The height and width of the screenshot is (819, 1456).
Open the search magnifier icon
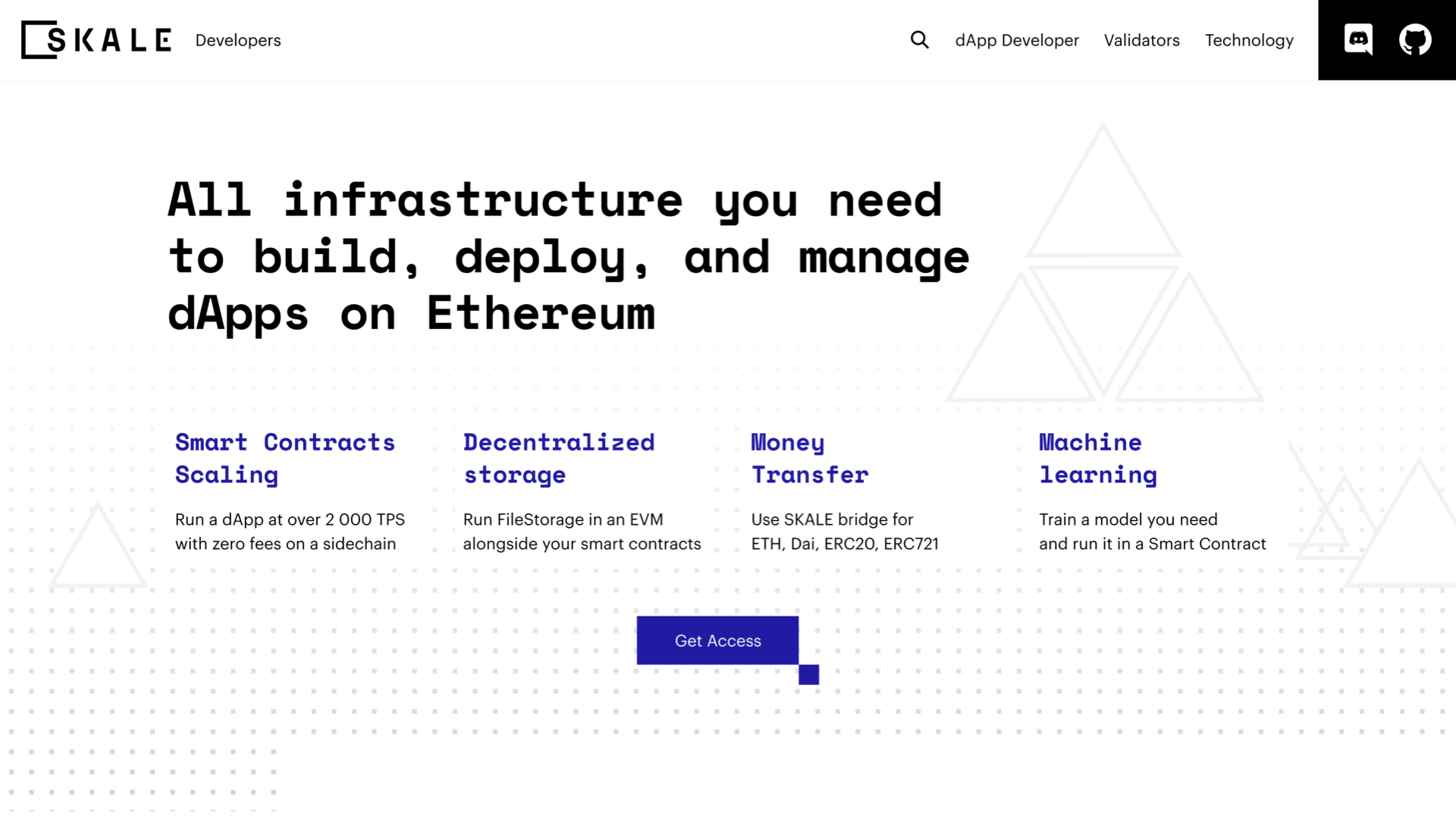coord(919,39)
